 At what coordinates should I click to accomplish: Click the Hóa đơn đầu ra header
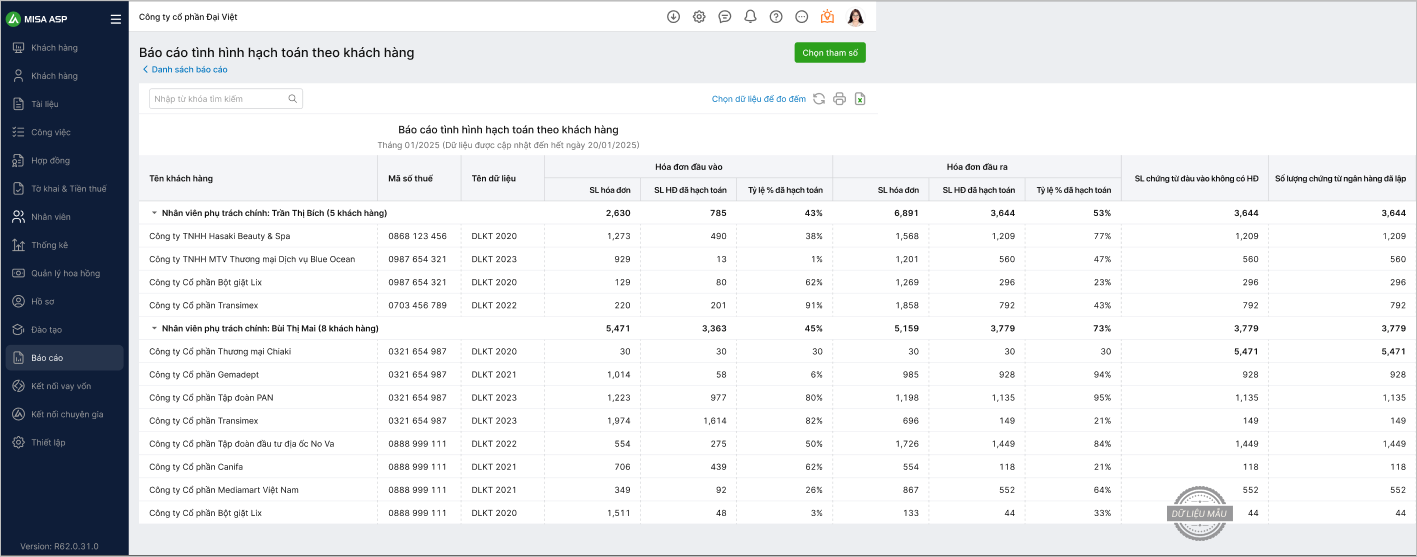pyautogui.click(x=977, y=166)
